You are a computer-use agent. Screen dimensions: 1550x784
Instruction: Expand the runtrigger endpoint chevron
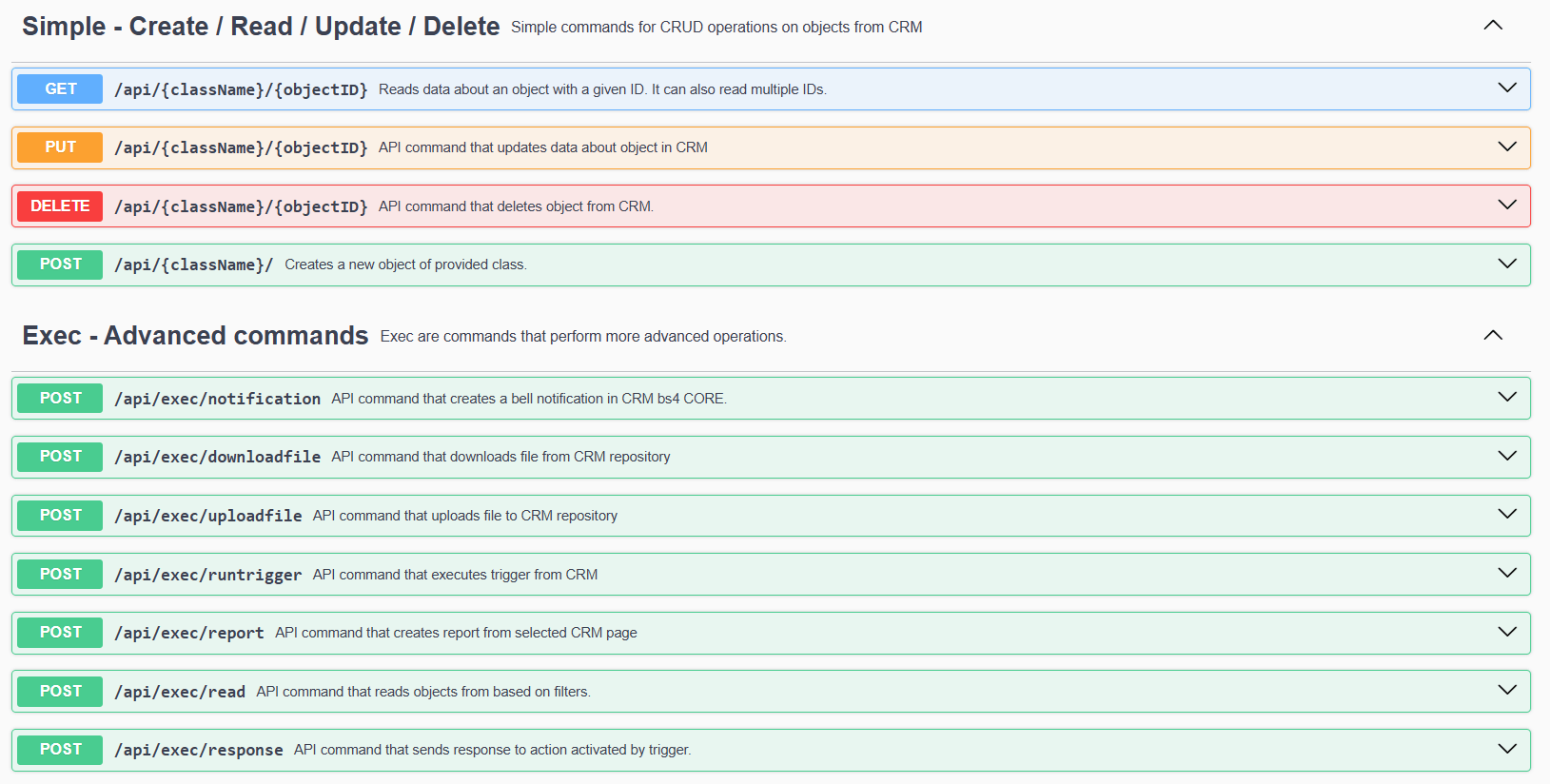coord(1507,573)
